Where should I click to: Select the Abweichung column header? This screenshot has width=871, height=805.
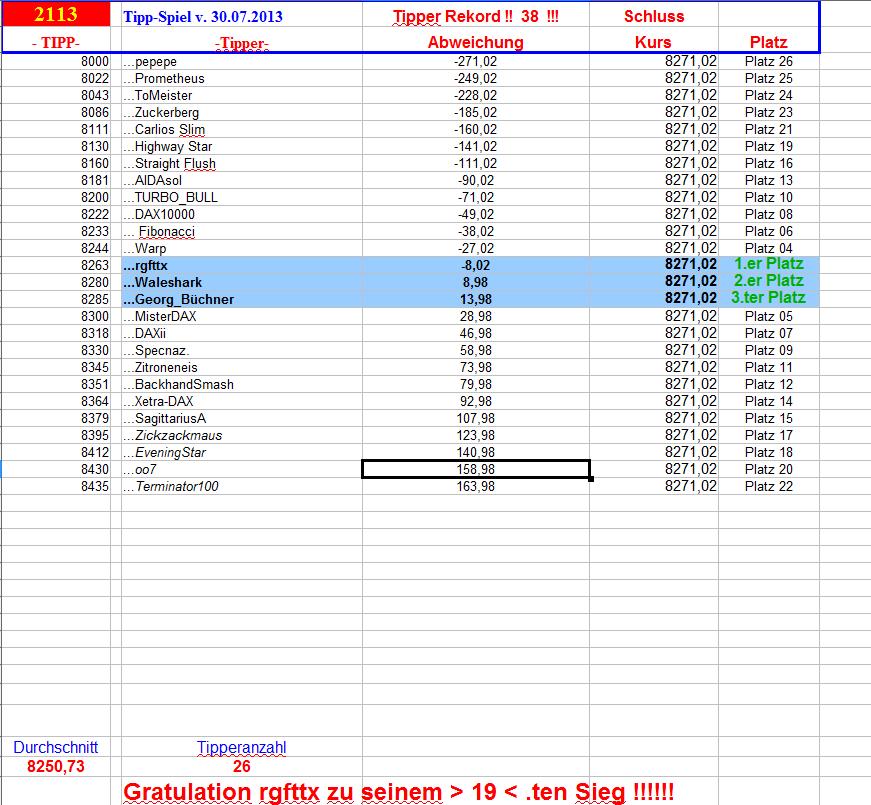(x=473, y=43)
